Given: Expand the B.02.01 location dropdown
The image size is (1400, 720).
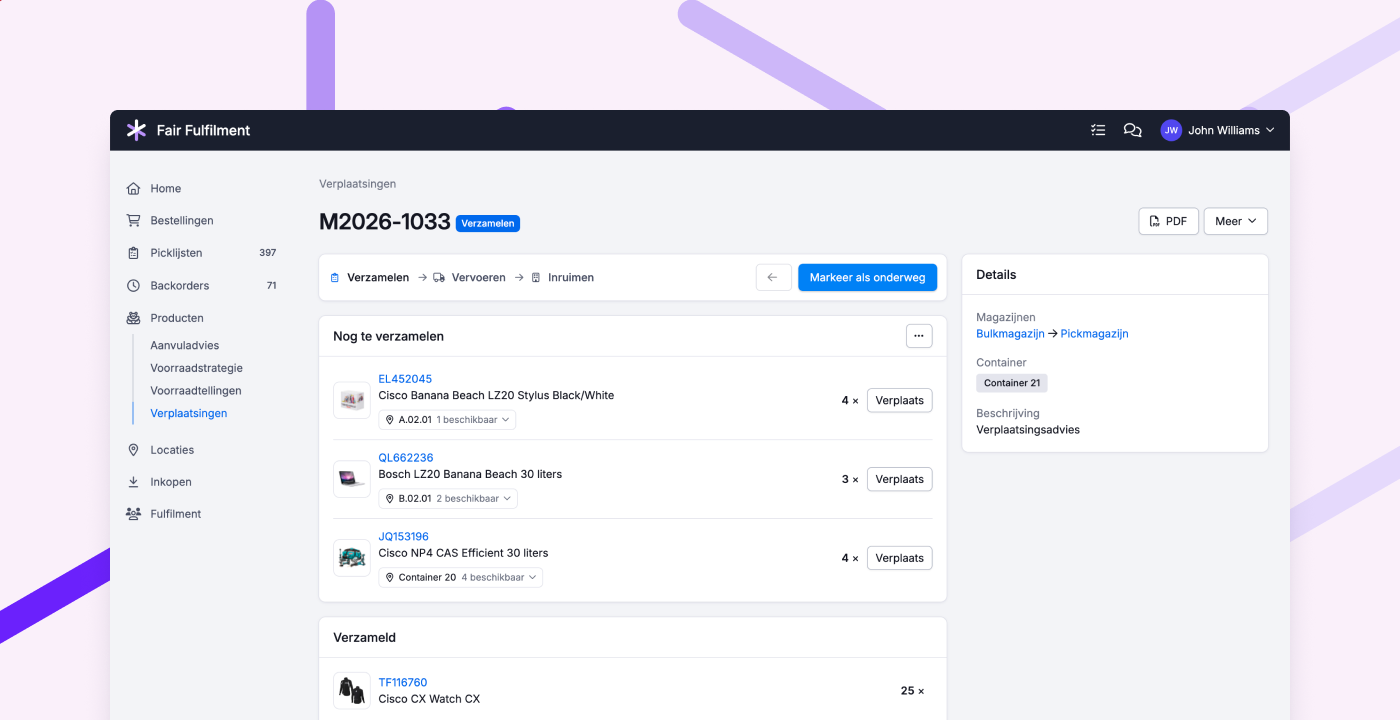Looking at the screenshot, I should 448,498.
